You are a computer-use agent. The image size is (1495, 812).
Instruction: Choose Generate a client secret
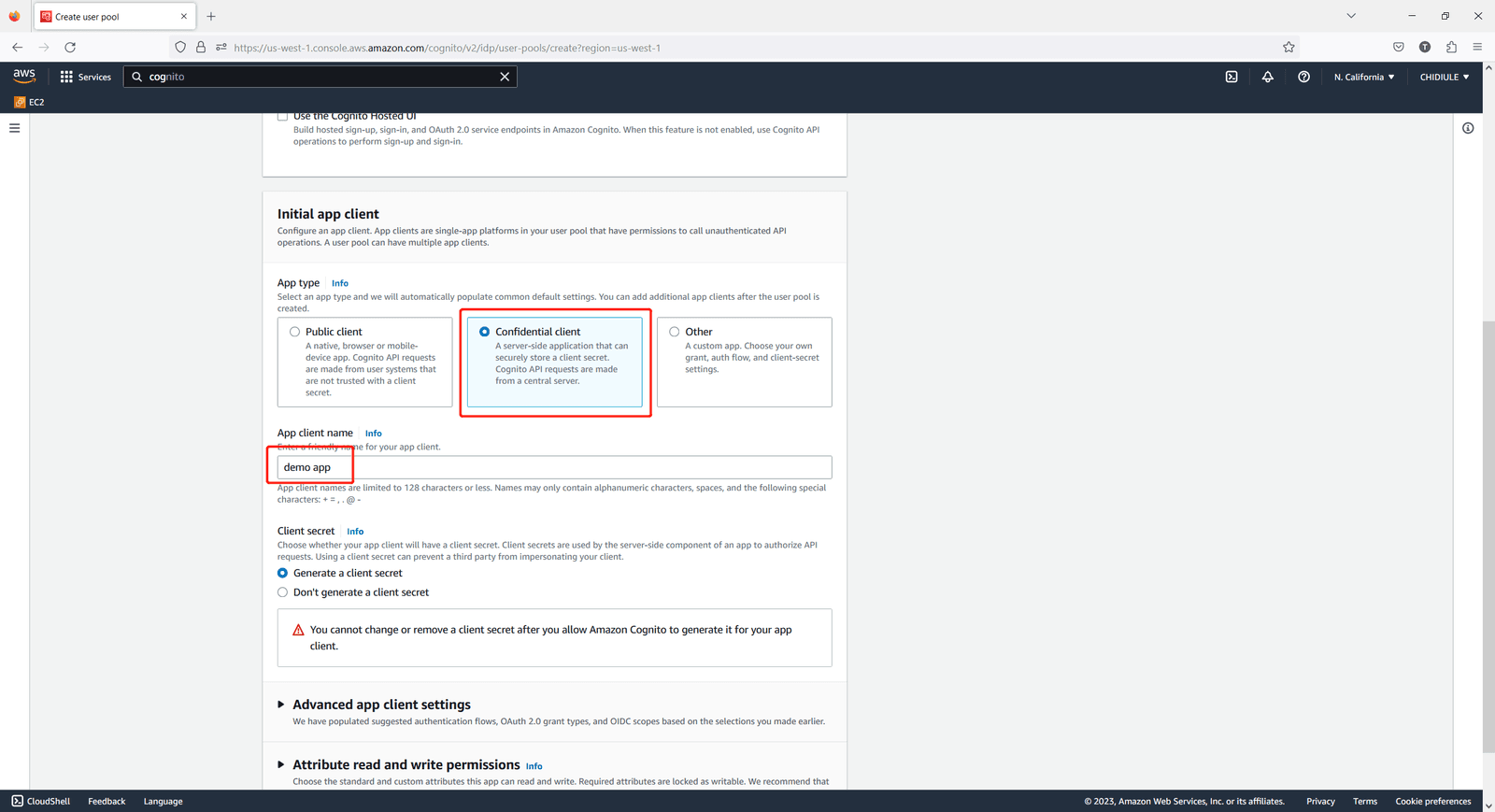(x=282, y=573)
